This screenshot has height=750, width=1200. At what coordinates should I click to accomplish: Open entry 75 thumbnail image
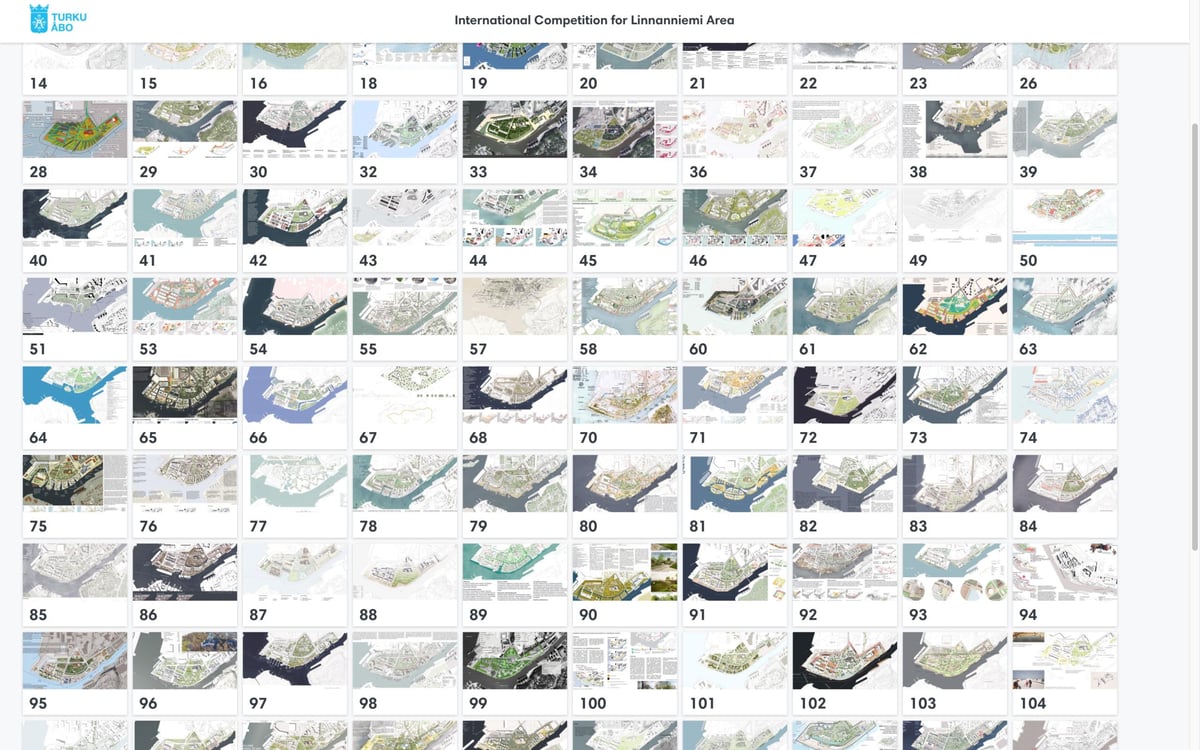pos(75,483)
